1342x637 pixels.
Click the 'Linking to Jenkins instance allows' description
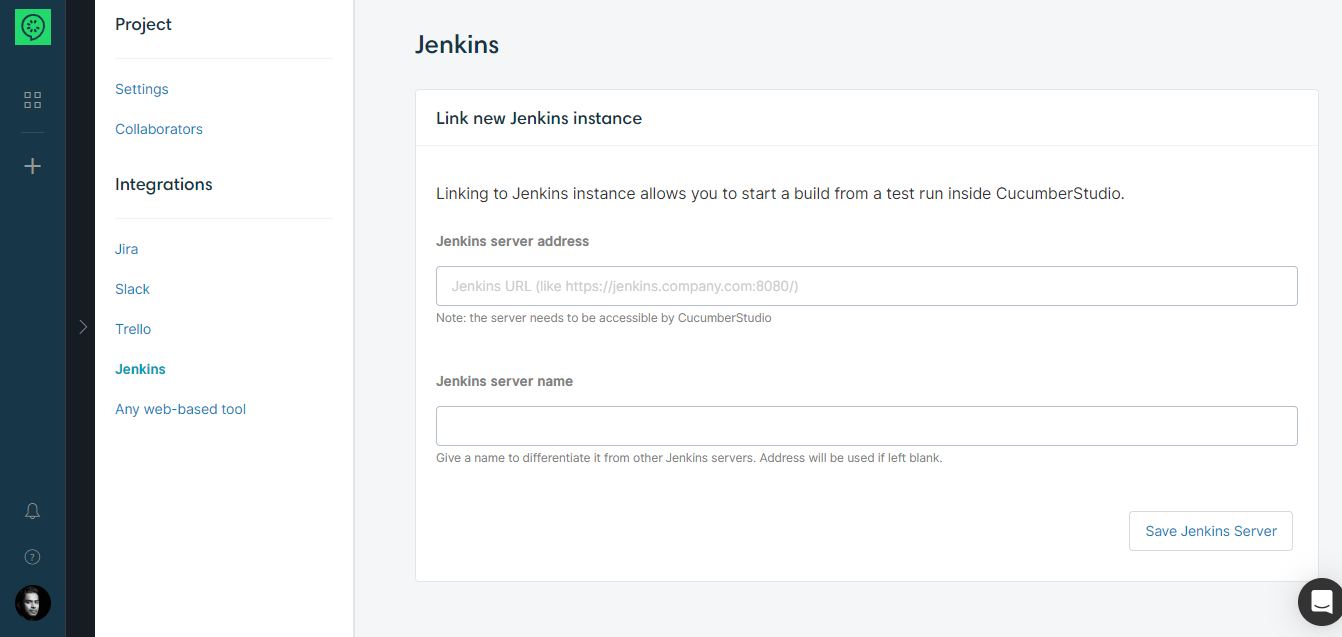[x=780, y=194]
